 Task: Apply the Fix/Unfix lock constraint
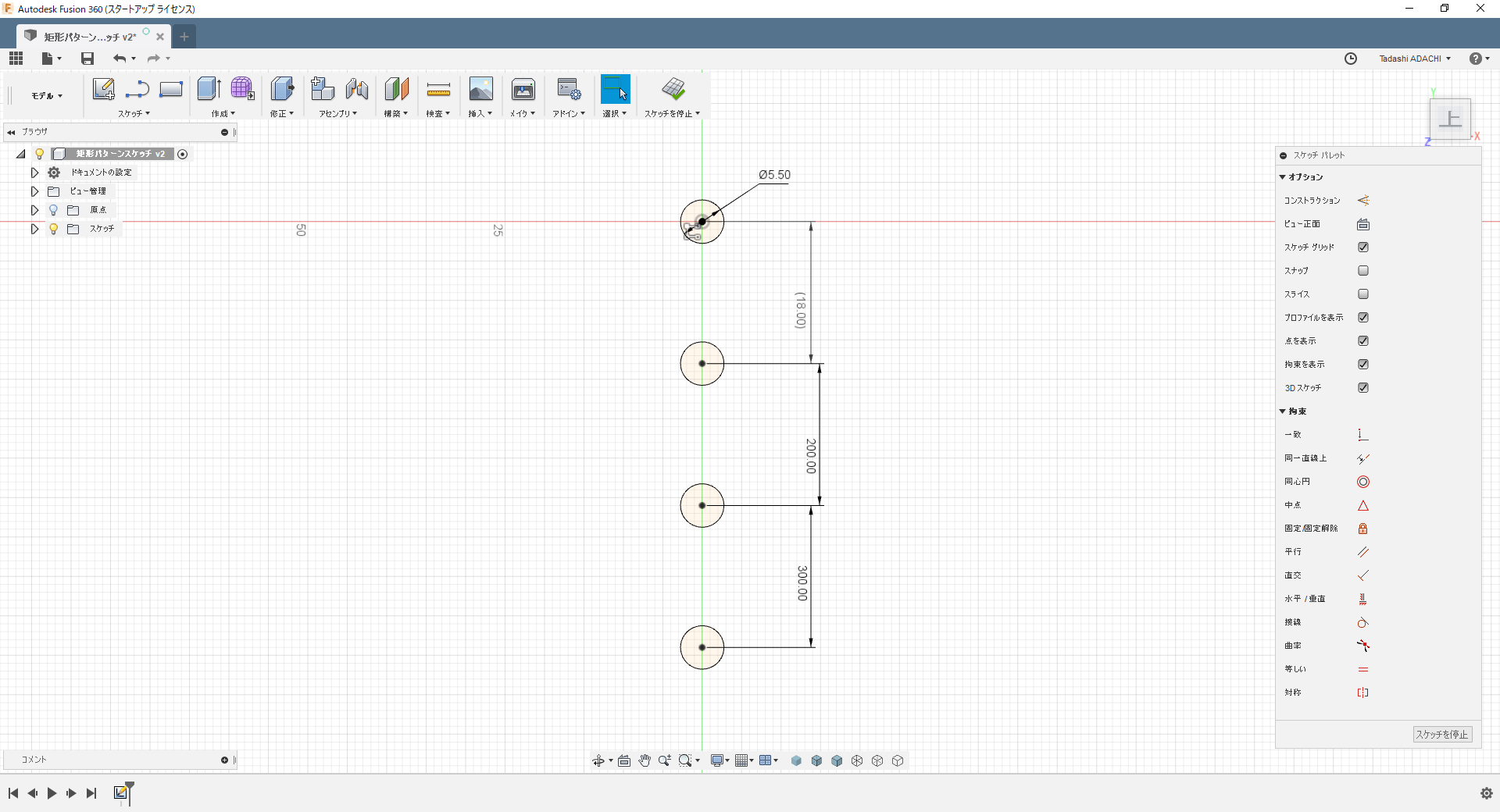click(x=1363, y=529)
